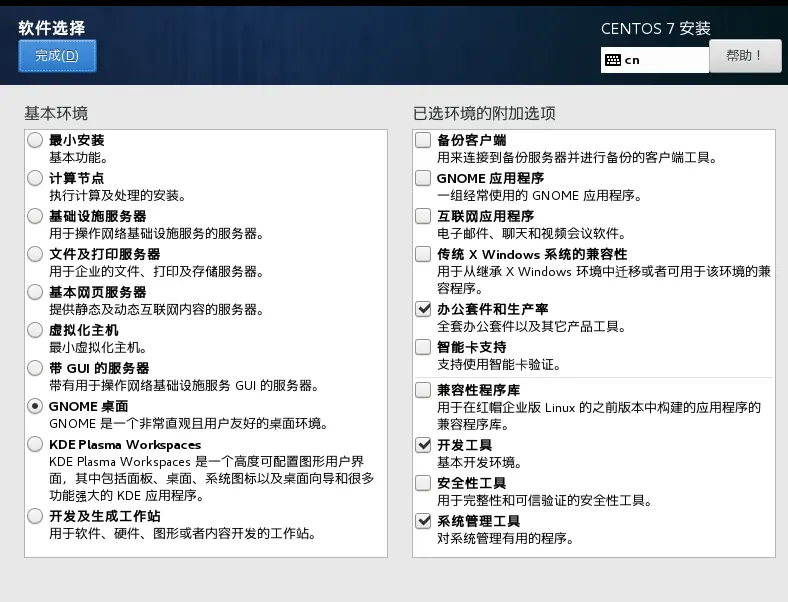Image resolution: width=788 pixels, height=602 pixels.
Task: Tick 传统 X Windows 系统的兼容性 checkbox
Action: point(423,254)
